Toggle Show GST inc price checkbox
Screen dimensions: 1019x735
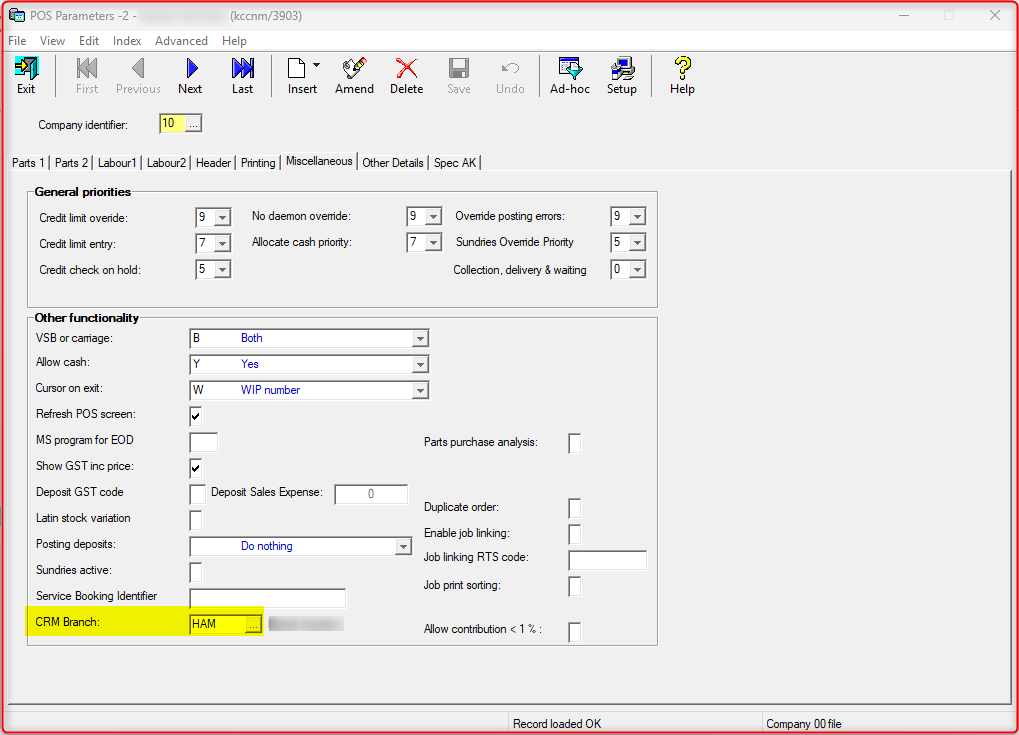click(x=196, y=468)
